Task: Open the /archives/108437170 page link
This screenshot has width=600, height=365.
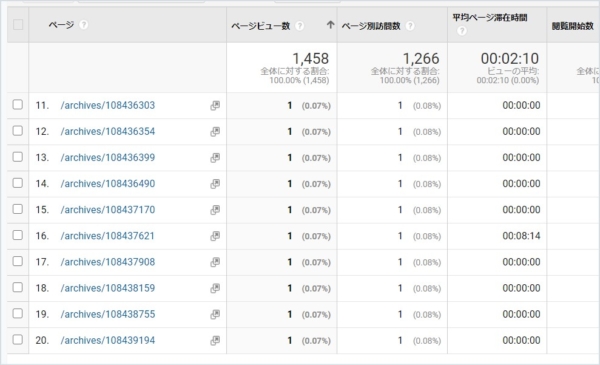Action: [108, 210]
